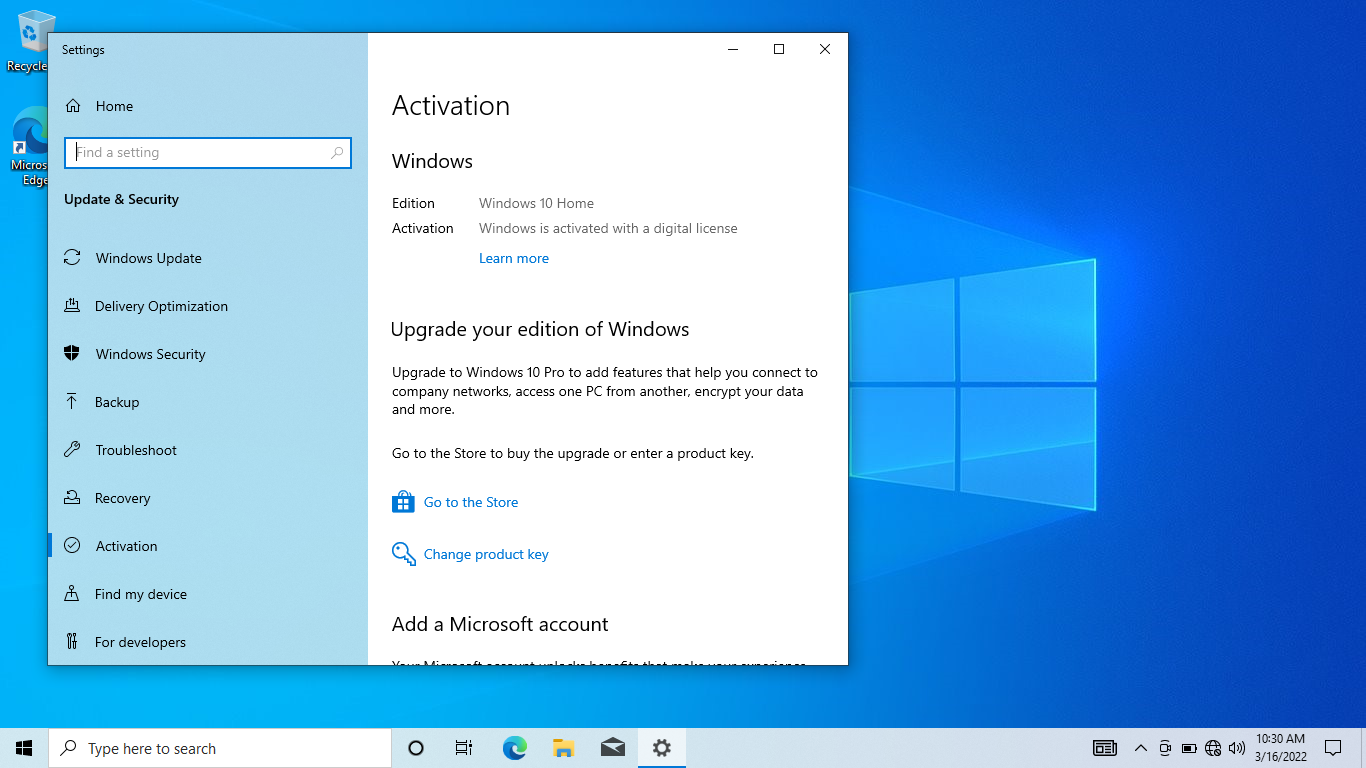
Task: Click the clock showing 10:30 AM
Action: 1281,748
